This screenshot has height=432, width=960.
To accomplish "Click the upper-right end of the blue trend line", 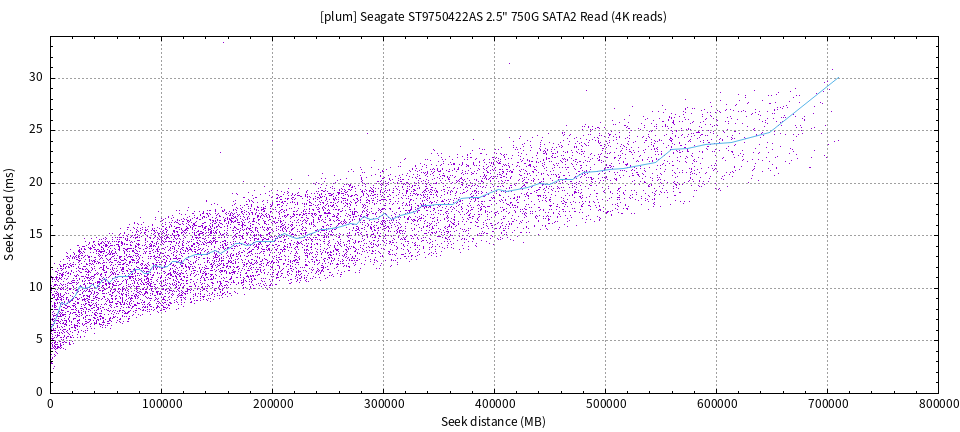I will coord(837,78).
